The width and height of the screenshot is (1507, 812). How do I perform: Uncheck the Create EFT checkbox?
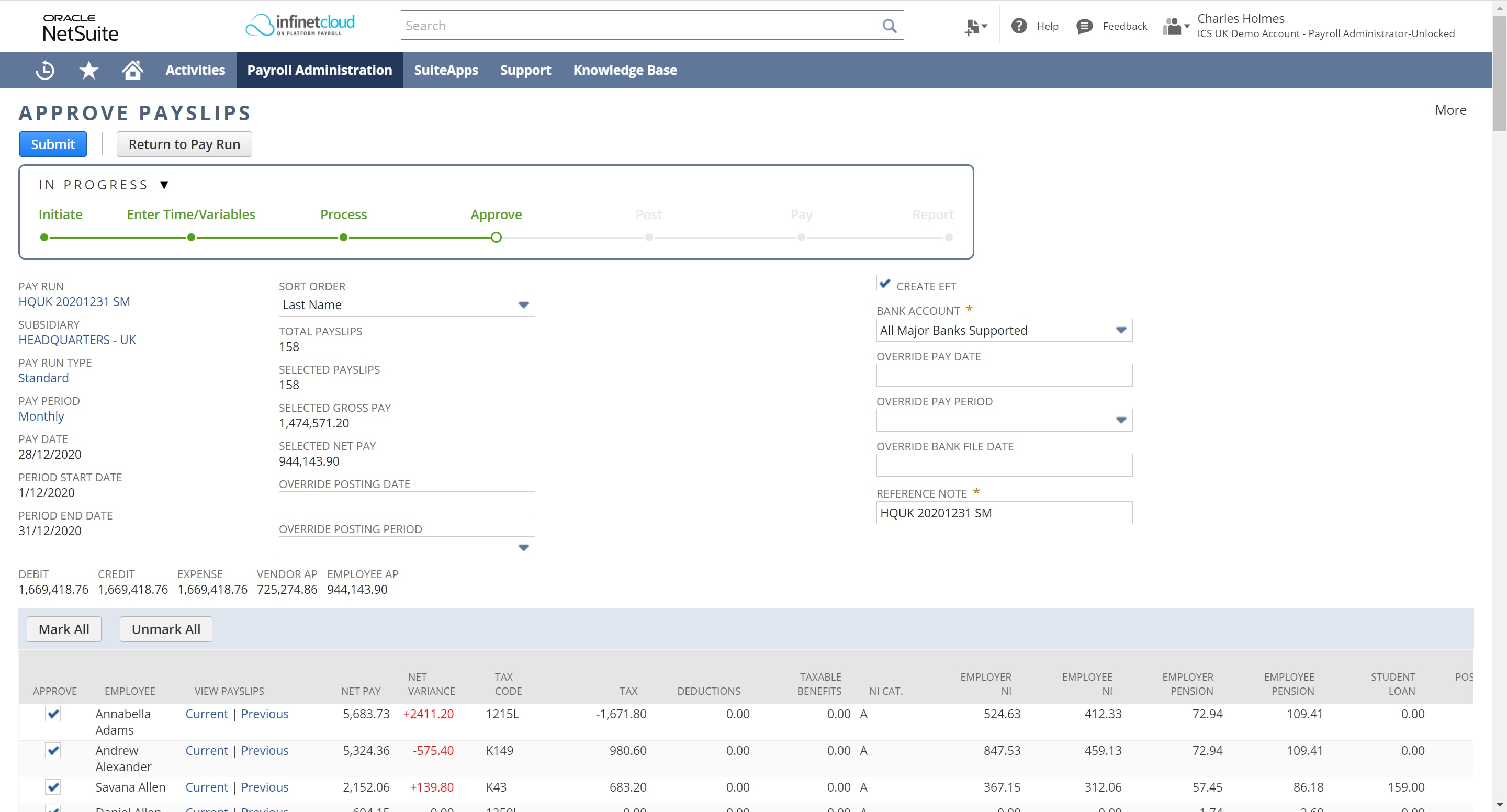[x=884, y=283]
